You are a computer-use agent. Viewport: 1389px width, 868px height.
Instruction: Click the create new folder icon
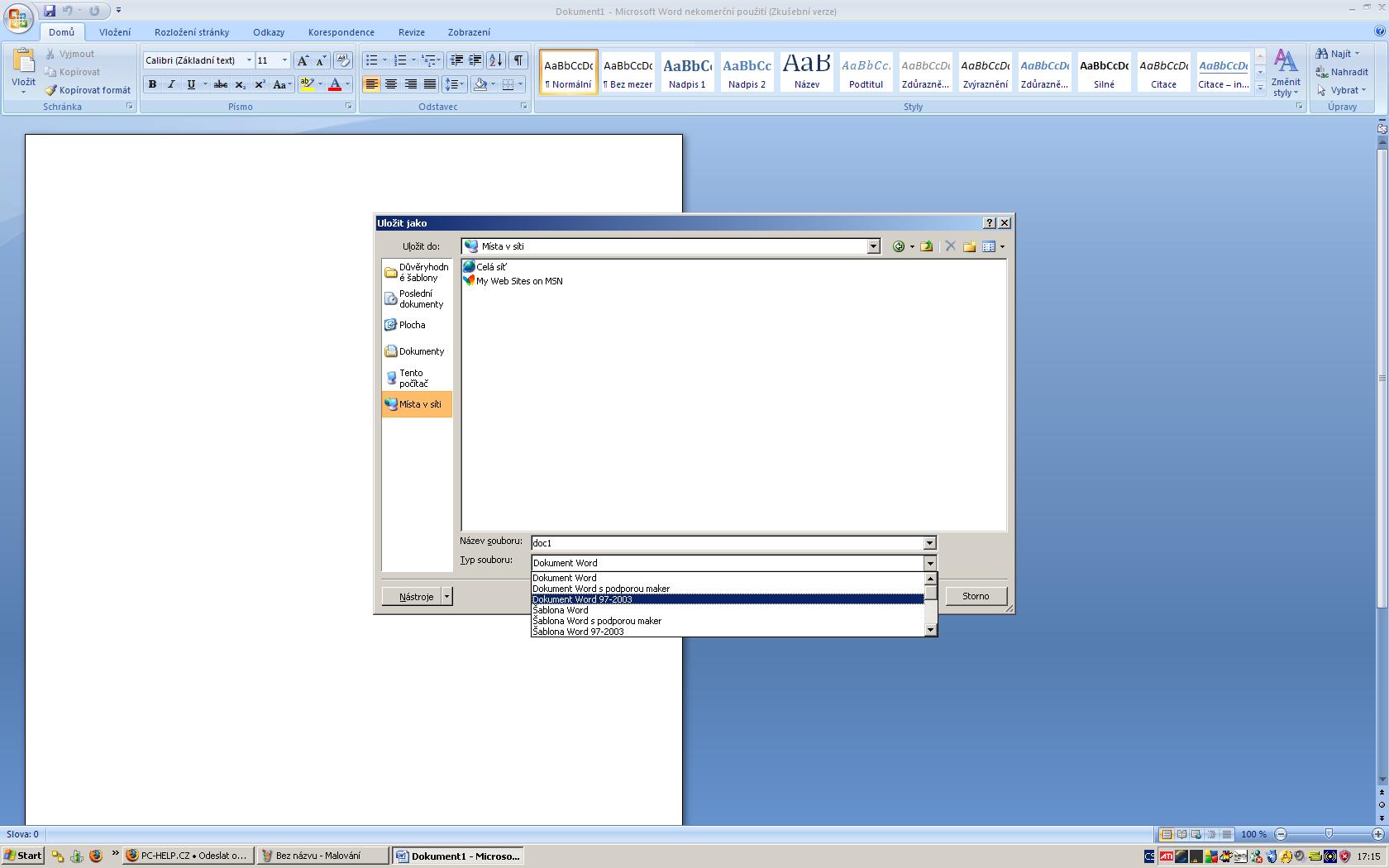(x=969, y=246)
